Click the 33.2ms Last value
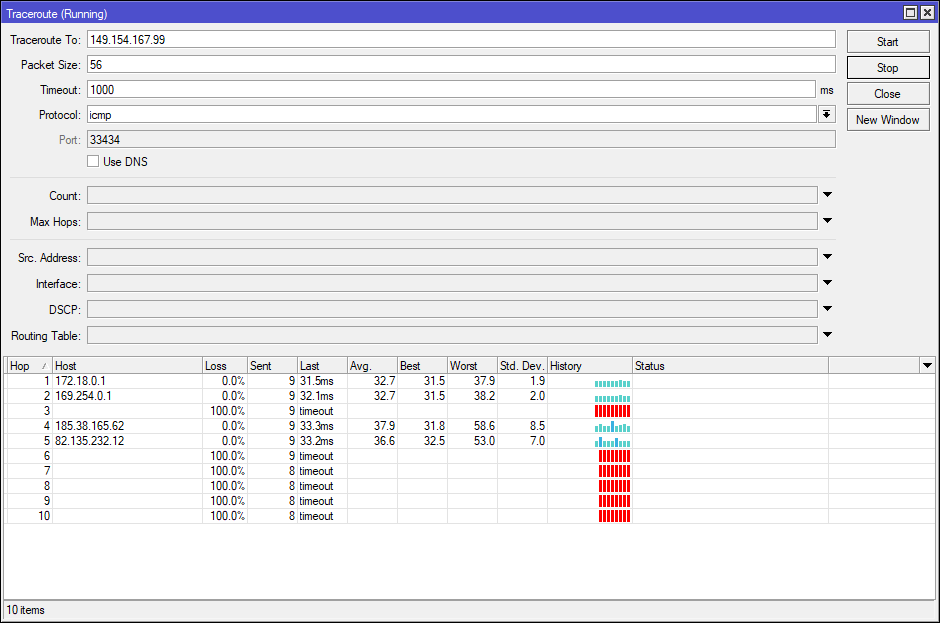The height and width of the screenshot is (623, 940). (x=317, y=441)
